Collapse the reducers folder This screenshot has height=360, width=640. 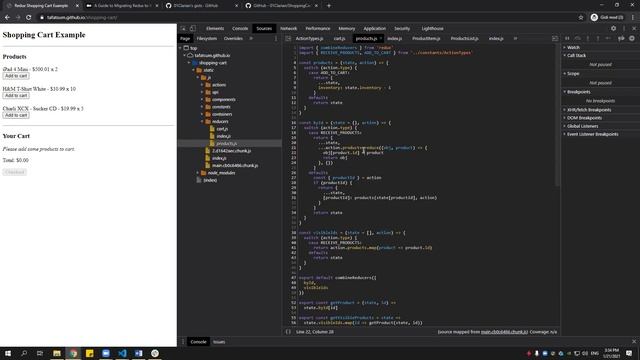coord(202,122)
